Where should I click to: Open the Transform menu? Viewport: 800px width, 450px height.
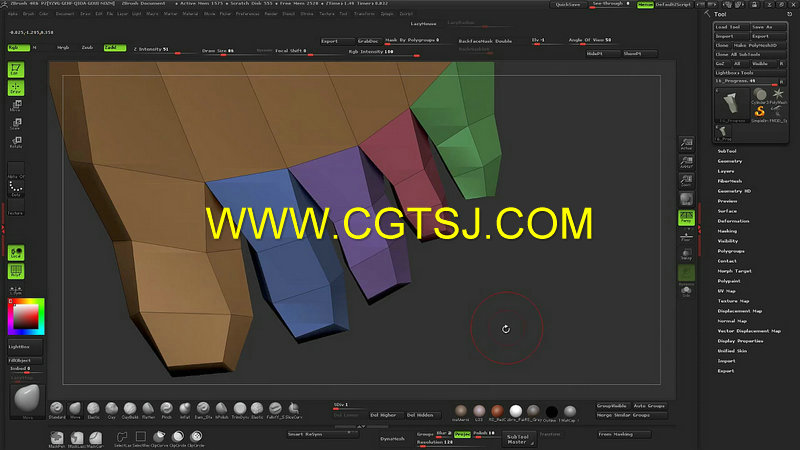pyautogui.click(x=364, y=14)
